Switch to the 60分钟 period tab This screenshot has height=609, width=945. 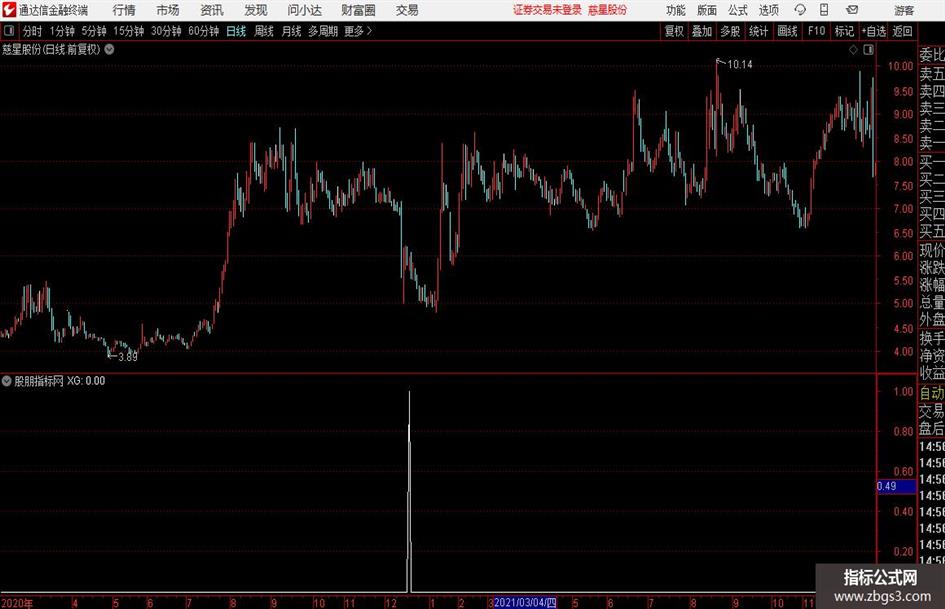coord(203,31)
